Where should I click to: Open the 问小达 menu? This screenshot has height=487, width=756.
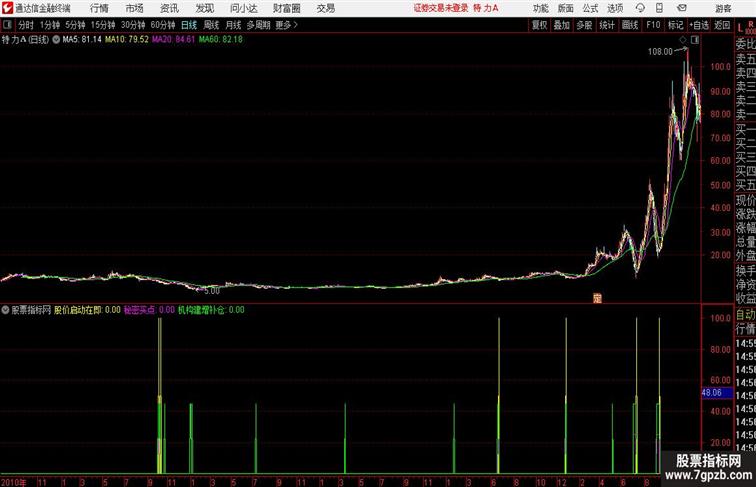point(243,8)
